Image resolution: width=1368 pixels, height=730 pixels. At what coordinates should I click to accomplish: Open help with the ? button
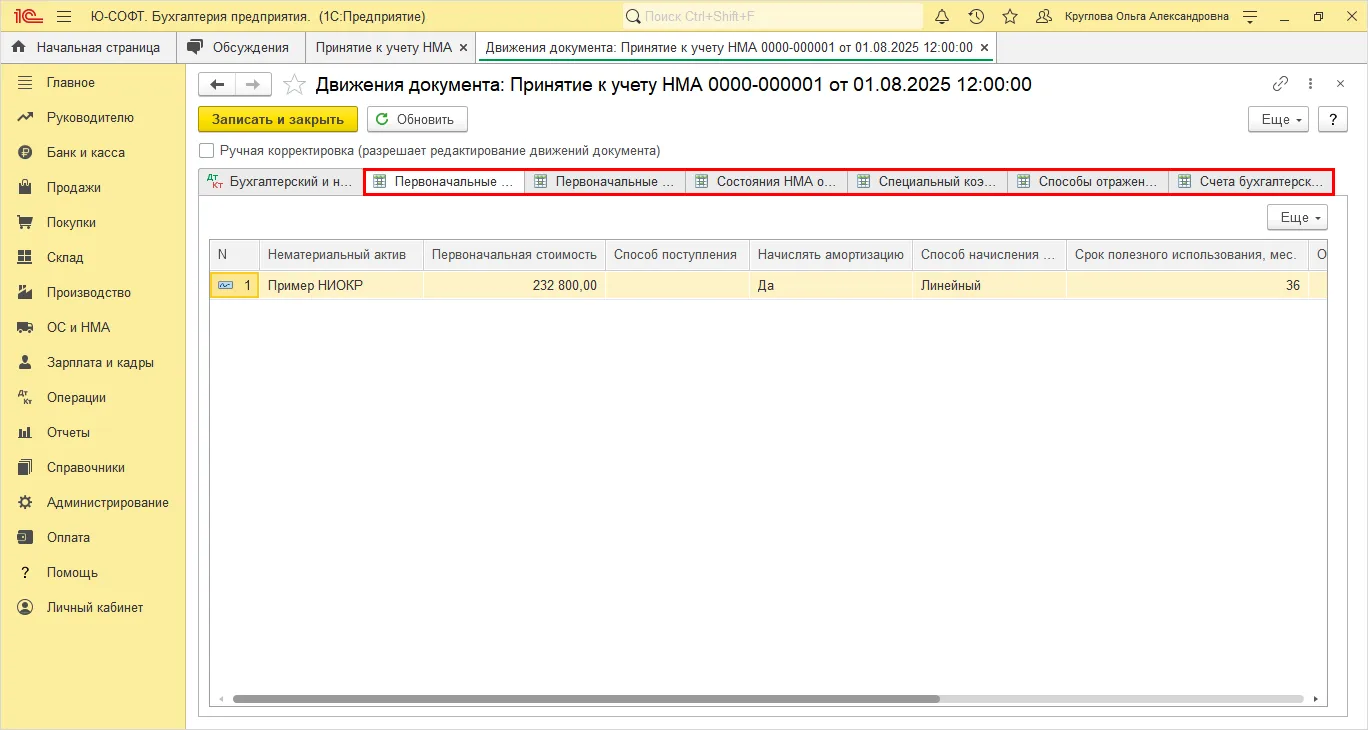point(1333,119)
